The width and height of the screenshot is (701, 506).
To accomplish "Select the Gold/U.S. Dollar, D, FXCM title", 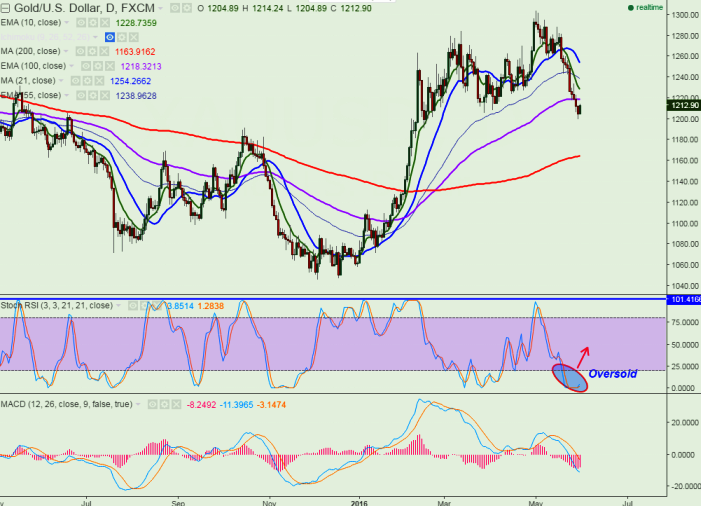I will coord(84,8).
